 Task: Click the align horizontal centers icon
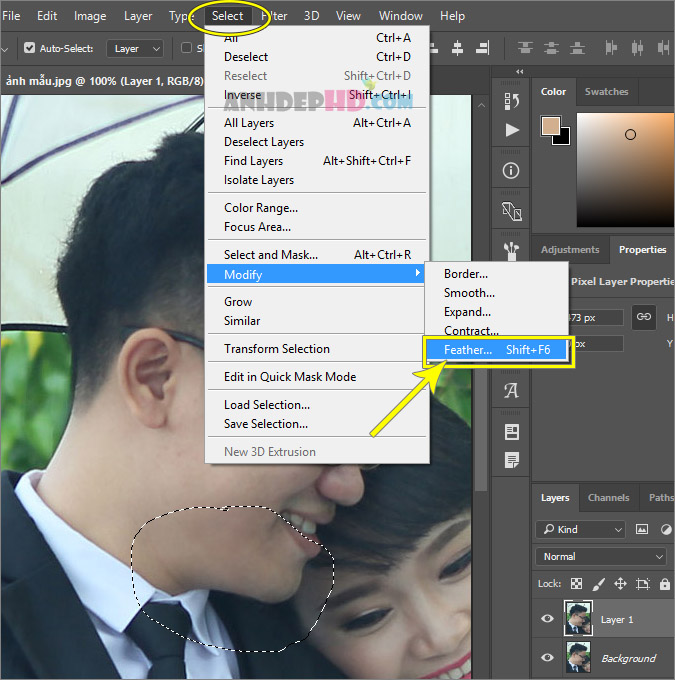457,48
